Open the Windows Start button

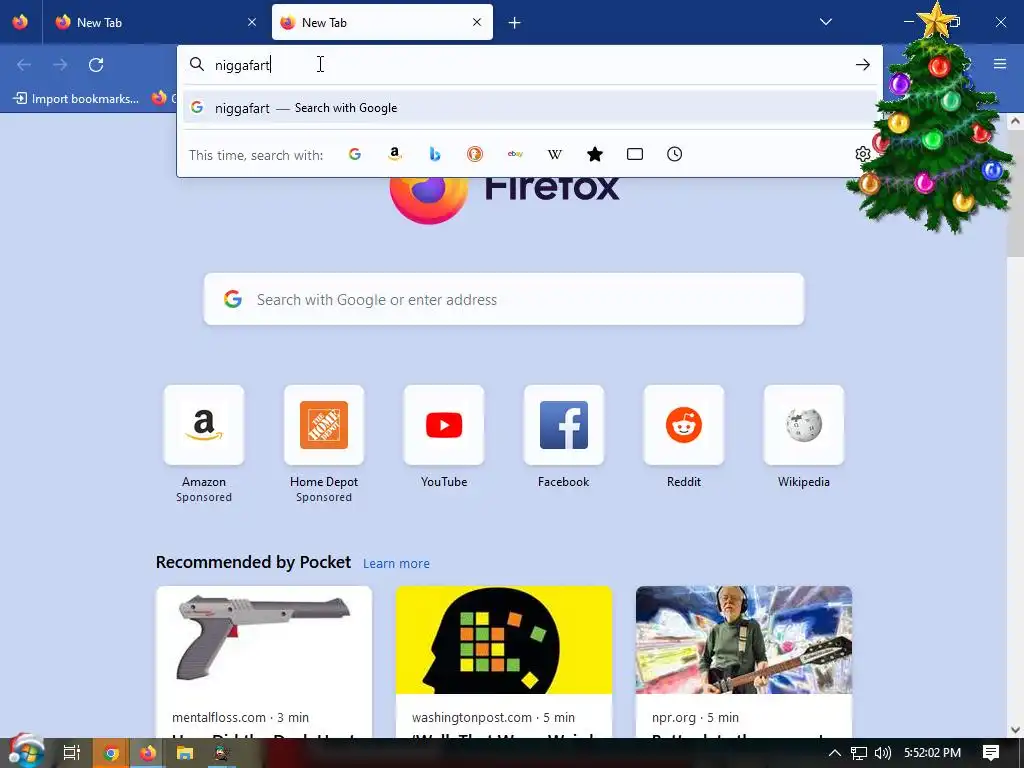(x=25, y=752)
